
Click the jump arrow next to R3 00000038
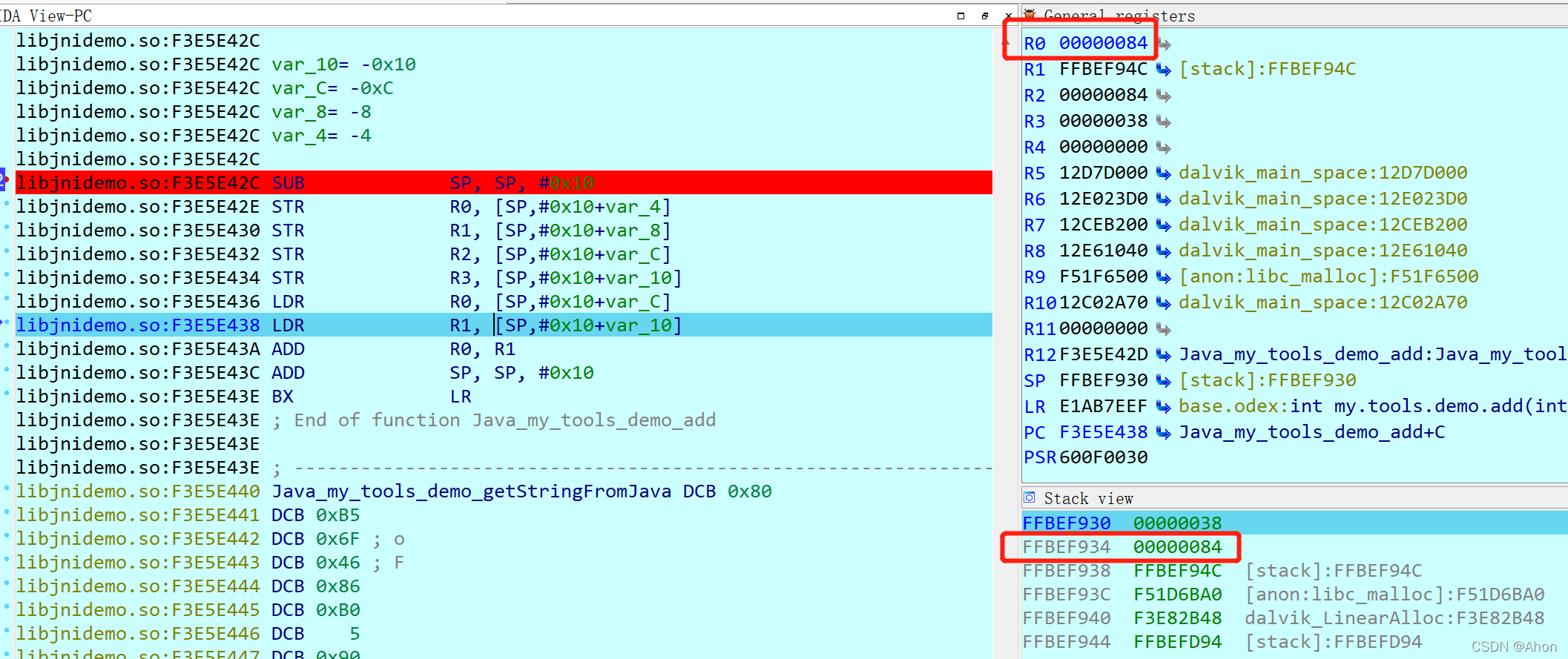(x=1164, y=122)
